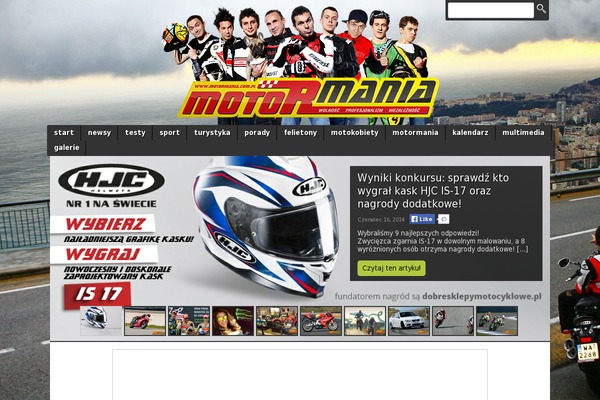600x400 pixels.
Task: Open the start menu item
Action: [x=64, y=133]
